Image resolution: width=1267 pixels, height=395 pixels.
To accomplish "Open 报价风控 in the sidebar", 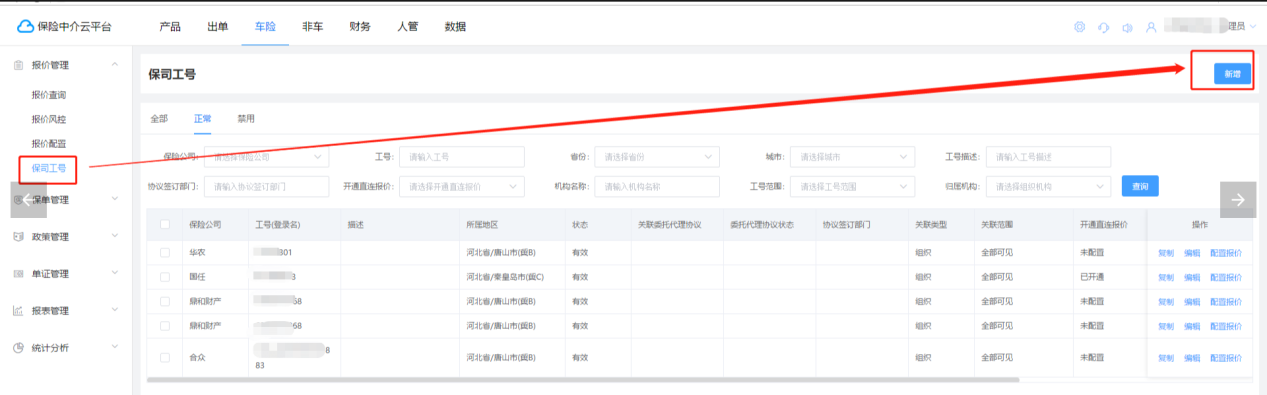I will (49, 119).
